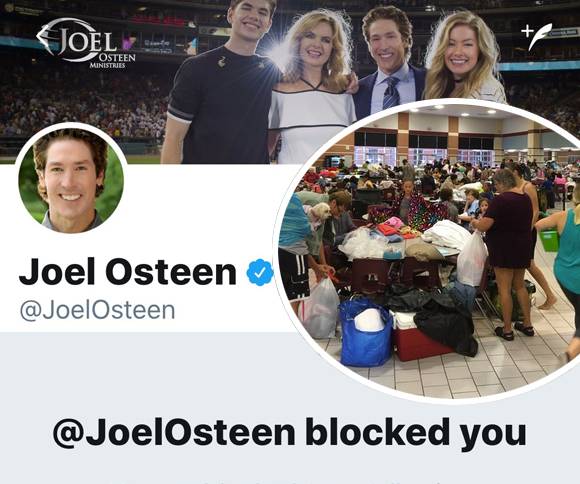Click the blue verified checkmark badge
This screenshot has height=484, width=580.
pyautogui.click(x=260, y=272)
